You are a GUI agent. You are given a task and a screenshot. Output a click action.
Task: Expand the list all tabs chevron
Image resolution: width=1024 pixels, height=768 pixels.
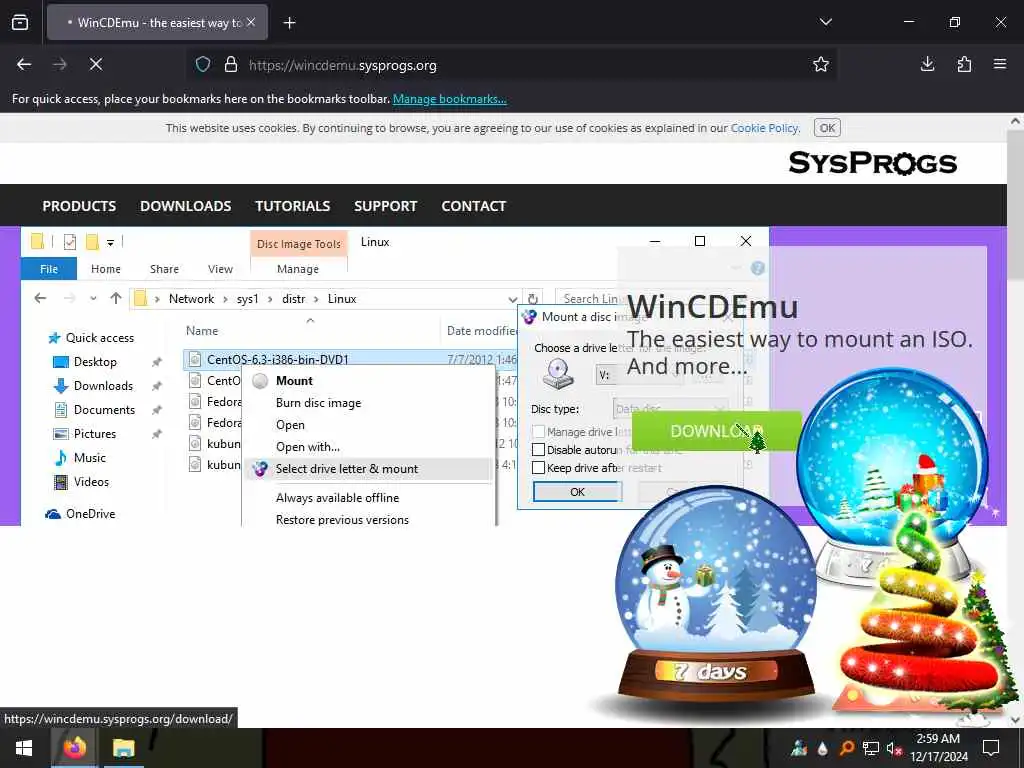point(825,22)
